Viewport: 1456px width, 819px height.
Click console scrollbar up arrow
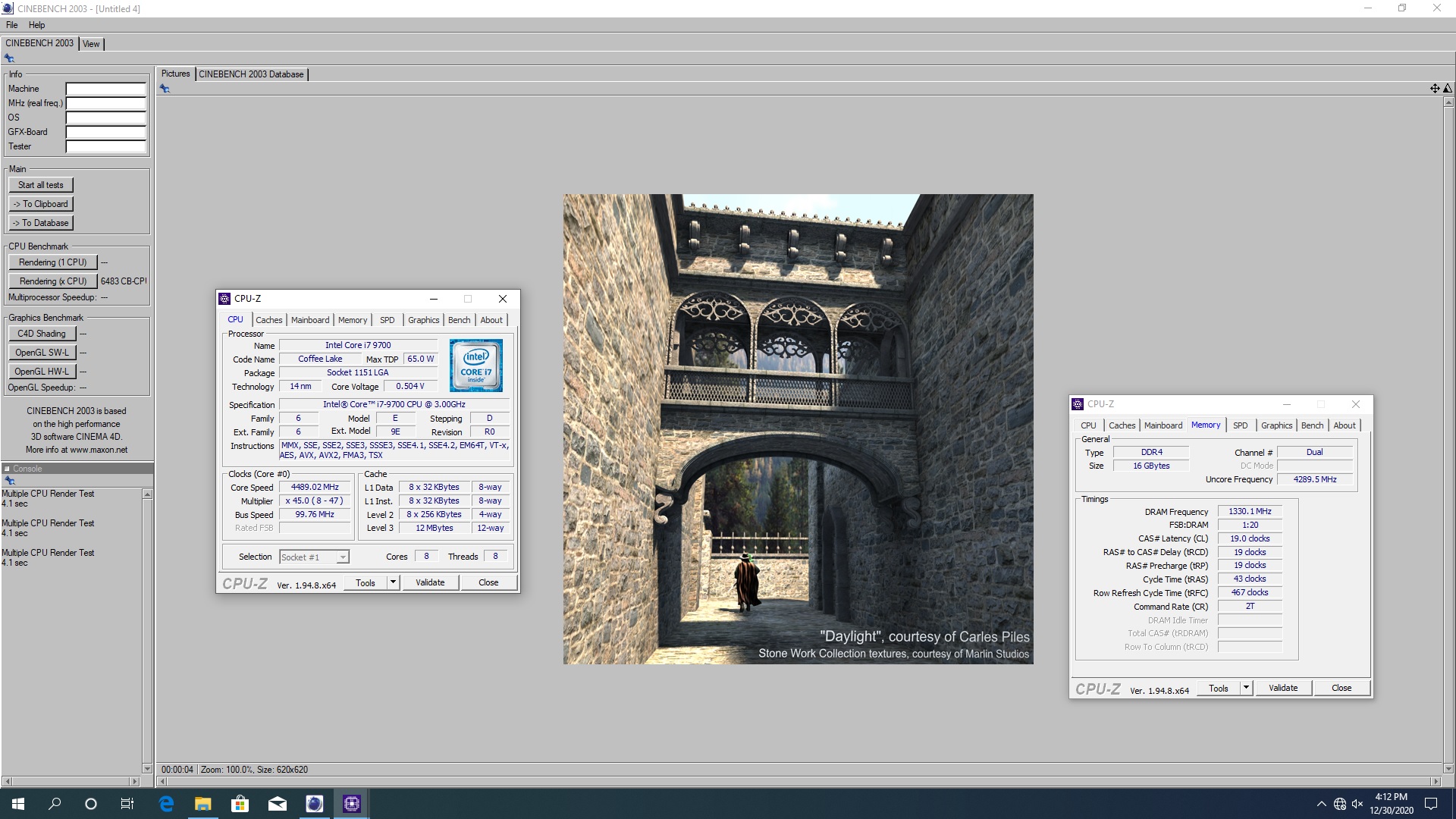(x=147, y=494)
